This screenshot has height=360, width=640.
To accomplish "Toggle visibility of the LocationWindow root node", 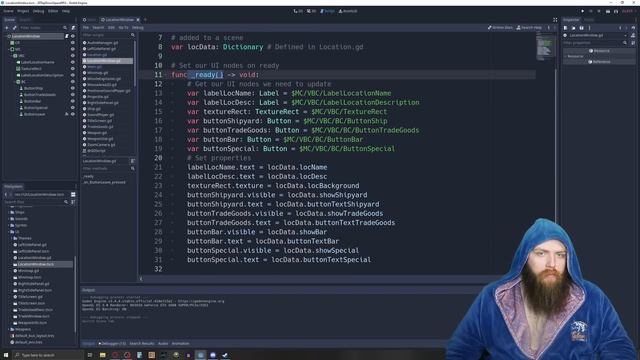I will pos(73,36).
